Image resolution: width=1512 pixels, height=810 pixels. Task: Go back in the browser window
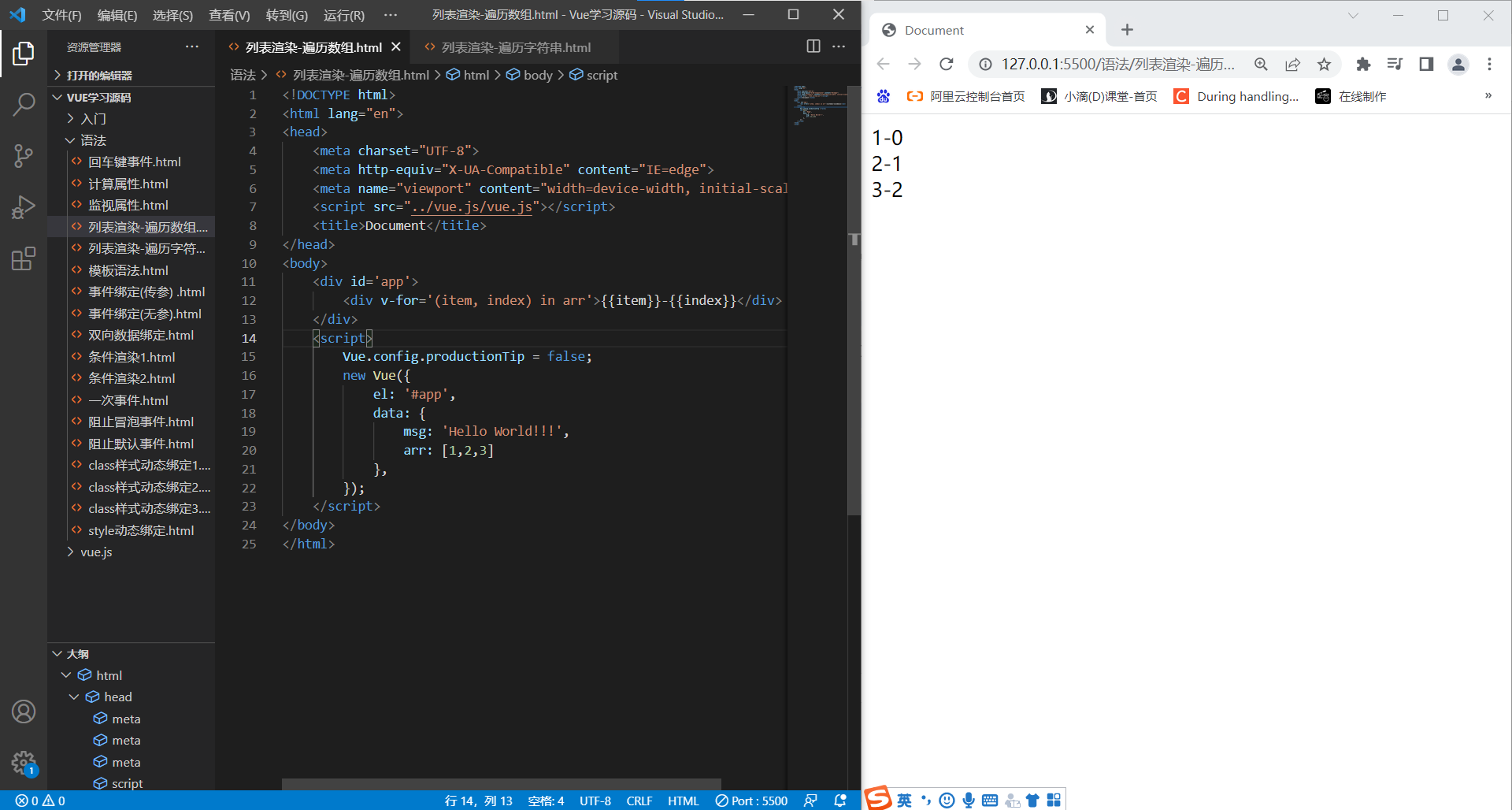884,64
